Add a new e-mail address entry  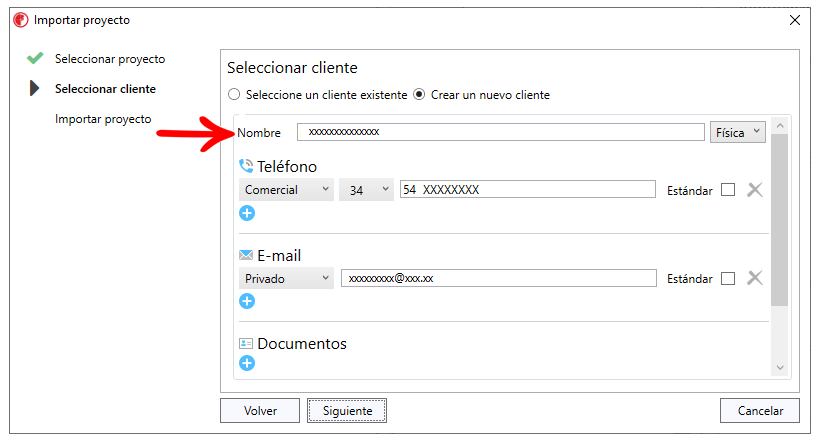[247, 301]
